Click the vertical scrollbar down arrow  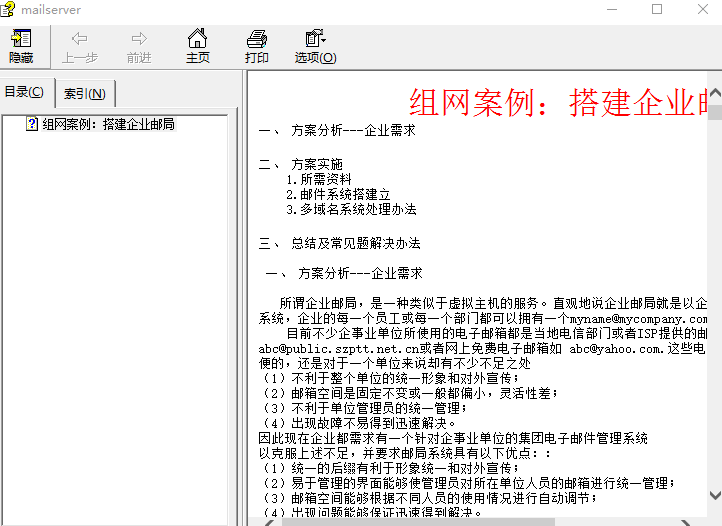[712, 495]
